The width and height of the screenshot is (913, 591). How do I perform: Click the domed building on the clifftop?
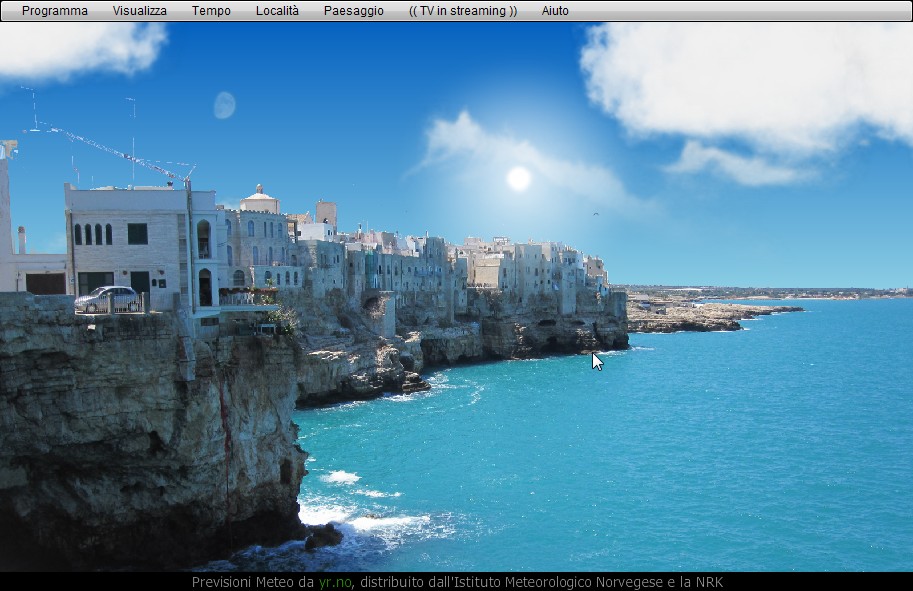260,200
